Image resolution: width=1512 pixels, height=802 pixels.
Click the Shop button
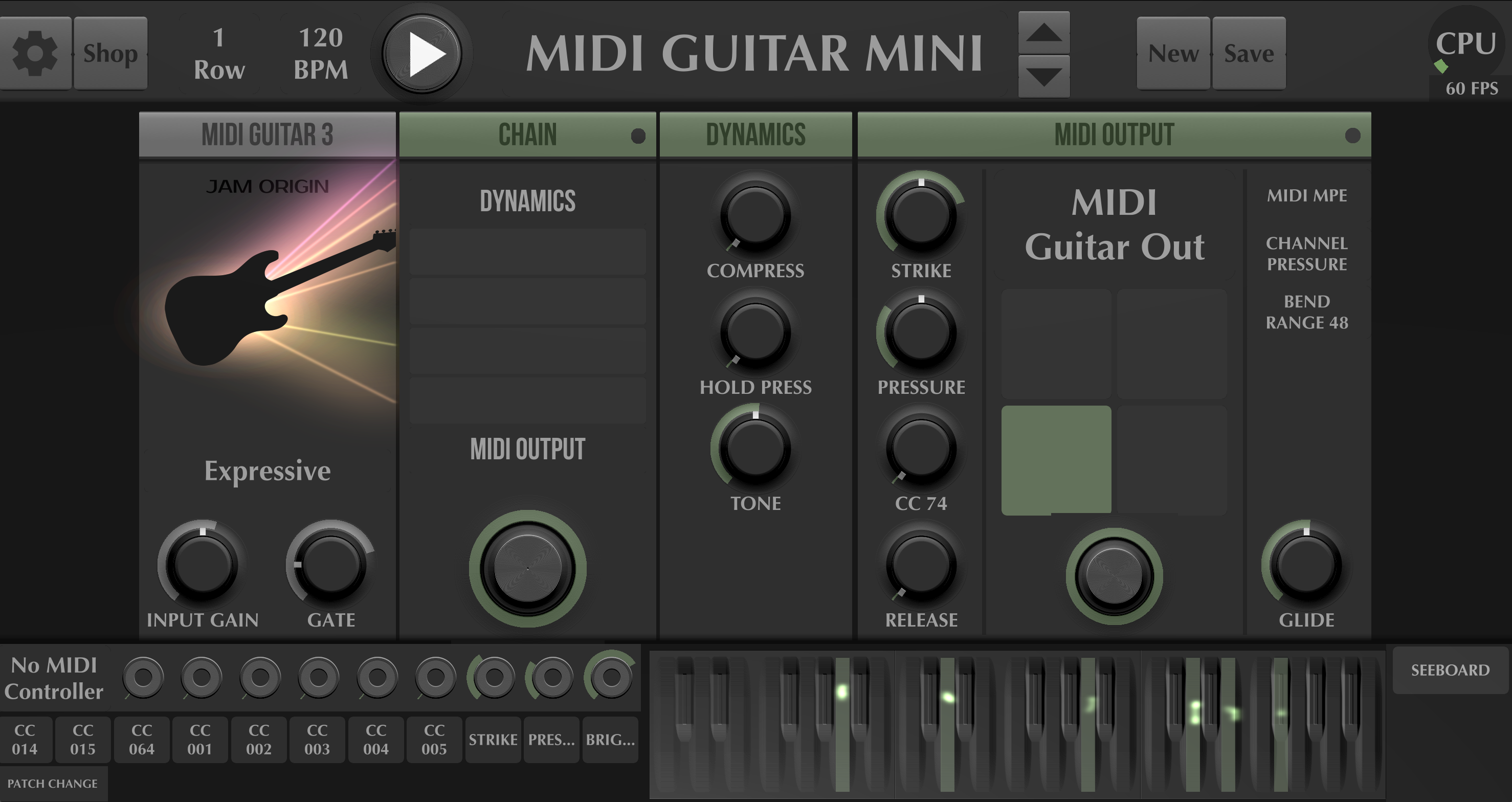[110, 53]
